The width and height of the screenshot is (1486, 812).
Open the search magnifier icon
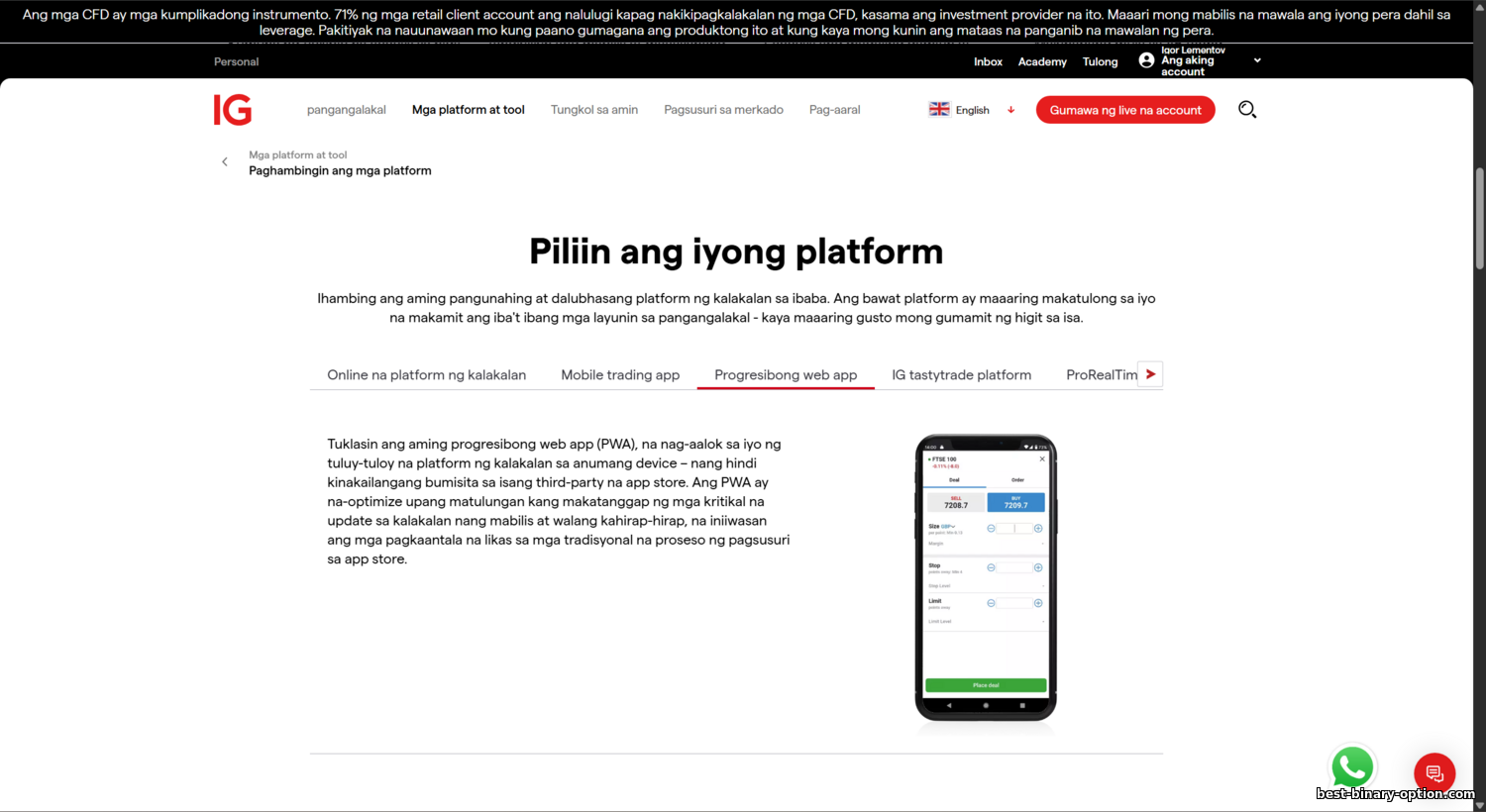point(1247,110)
